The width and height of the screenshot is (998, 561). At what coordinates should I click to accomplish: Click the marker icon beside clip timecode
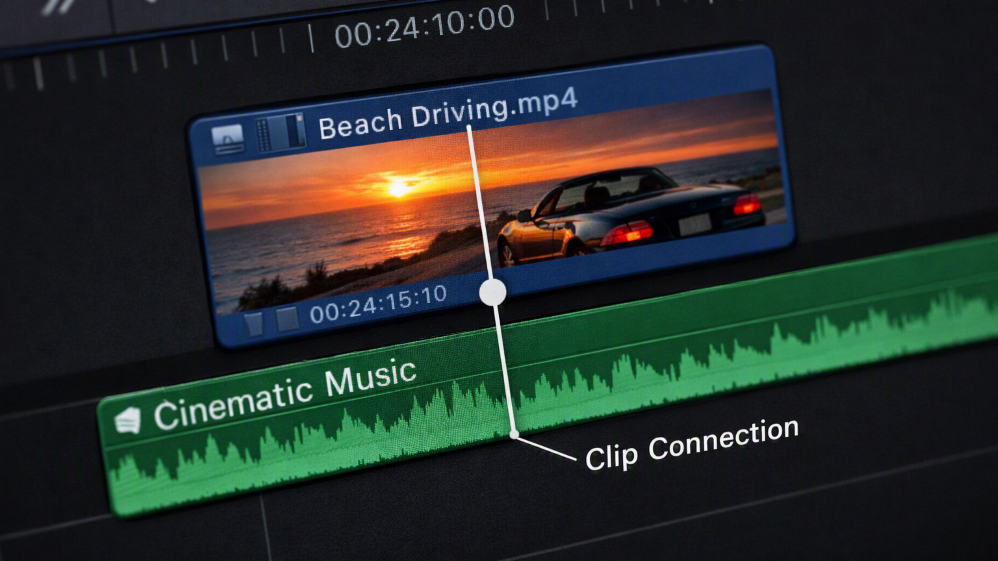pos(254,323)
